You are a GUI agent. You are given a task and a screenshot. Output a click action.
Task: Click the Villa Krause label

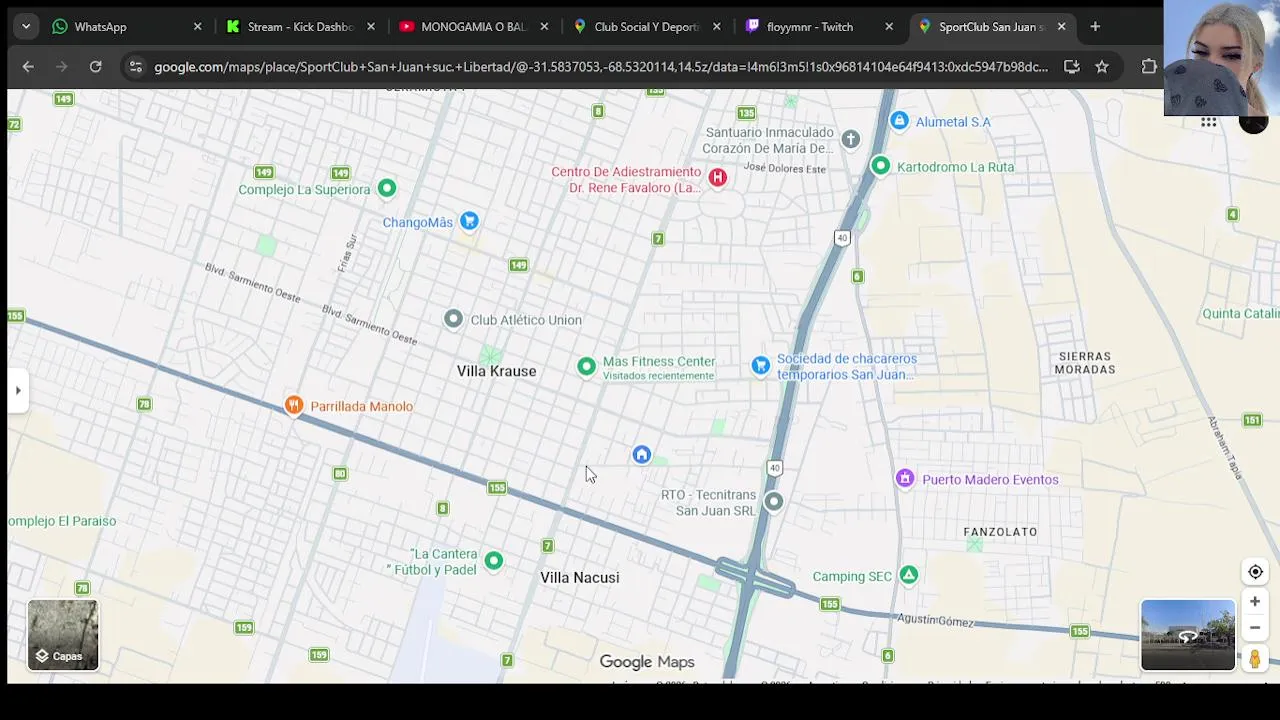(496, 371)
